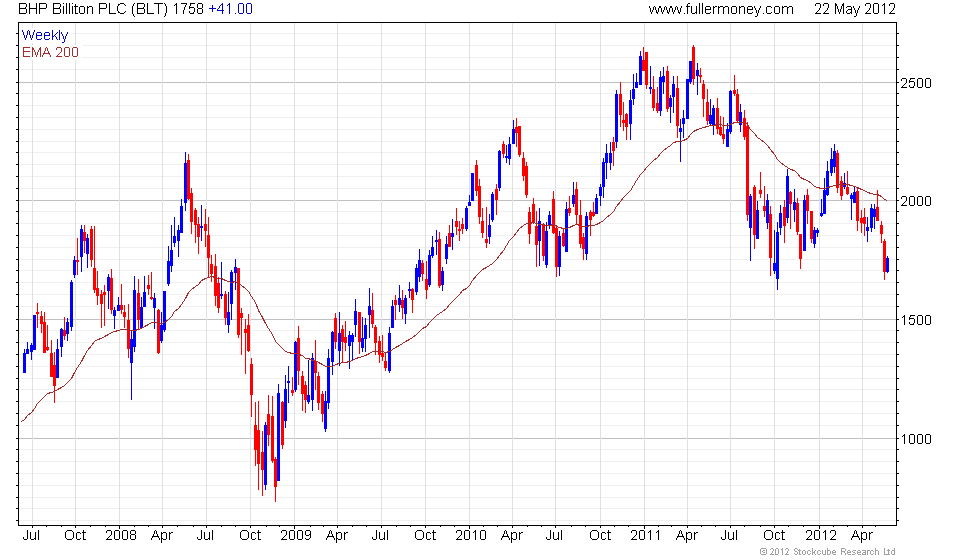
Task: Click the 2008 year label on the time axis
Action: pyautogui.click(x=121, y=536)
